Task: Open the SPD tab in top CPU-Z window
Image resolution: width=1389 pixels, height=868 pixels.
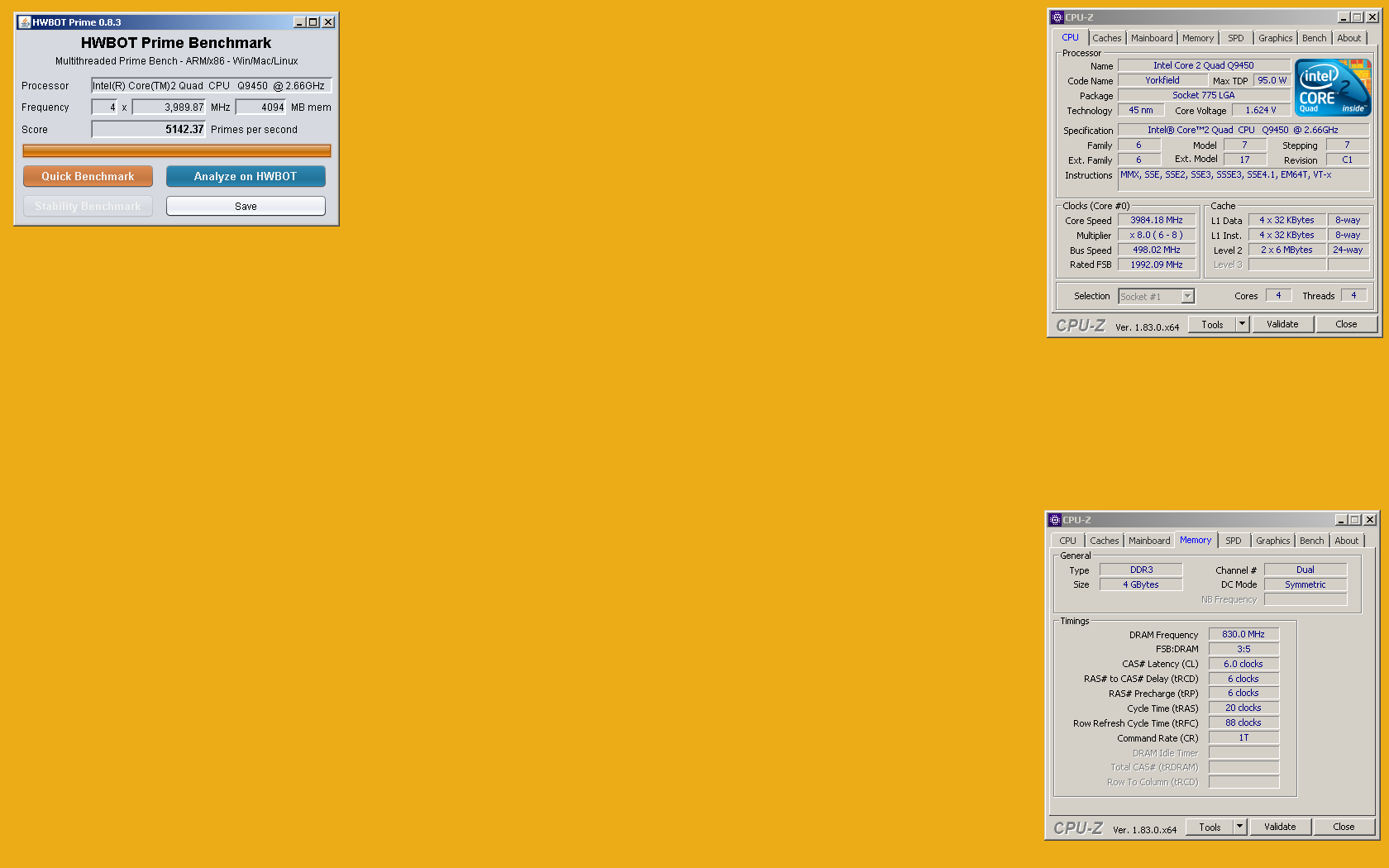Action: click(1235, 38)
